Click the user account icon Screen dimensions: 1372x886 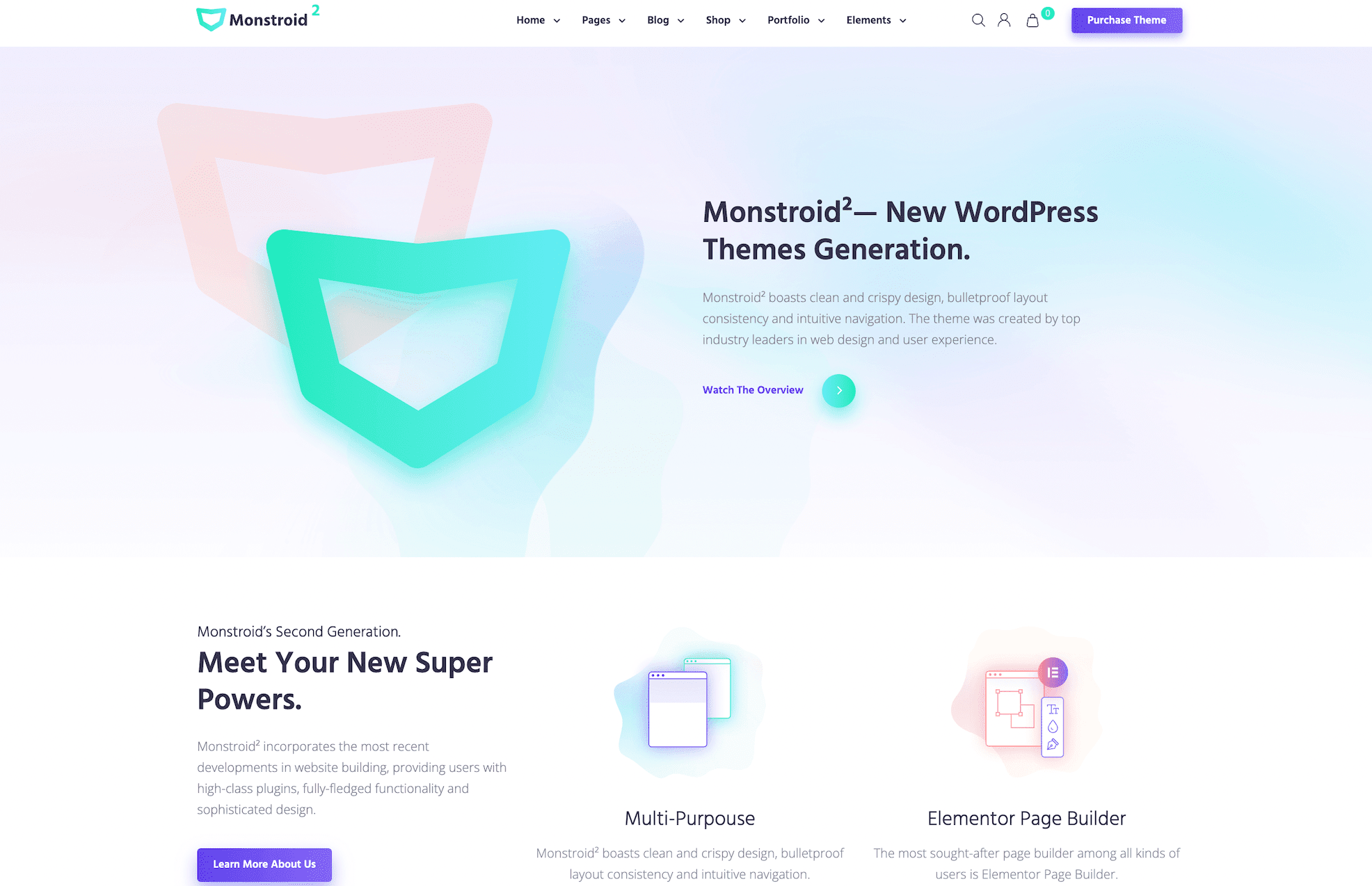pos(1004,20)
